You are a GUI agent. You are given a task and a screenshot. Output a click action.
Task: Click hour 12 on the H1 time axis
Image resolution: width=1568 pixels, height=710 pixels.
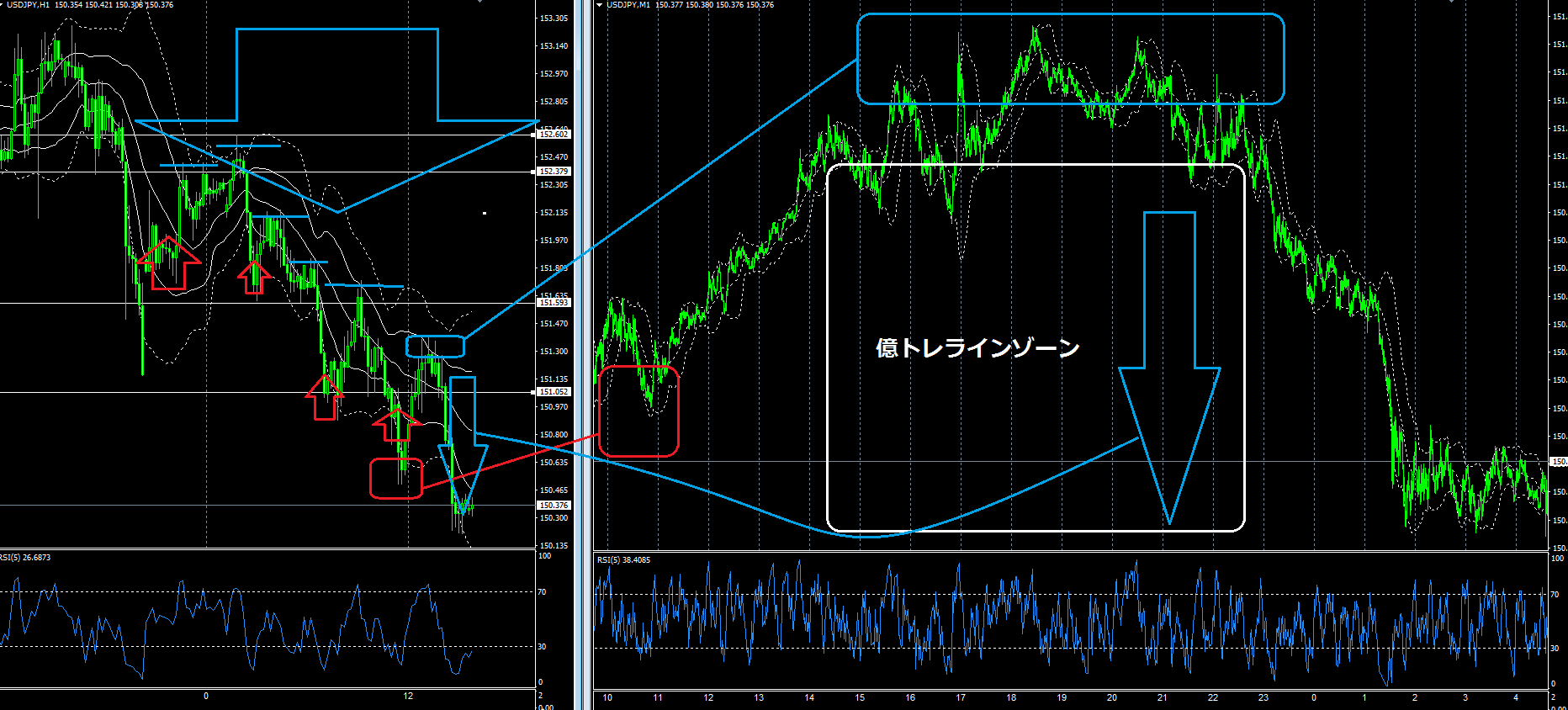click(x=408, y=697)
